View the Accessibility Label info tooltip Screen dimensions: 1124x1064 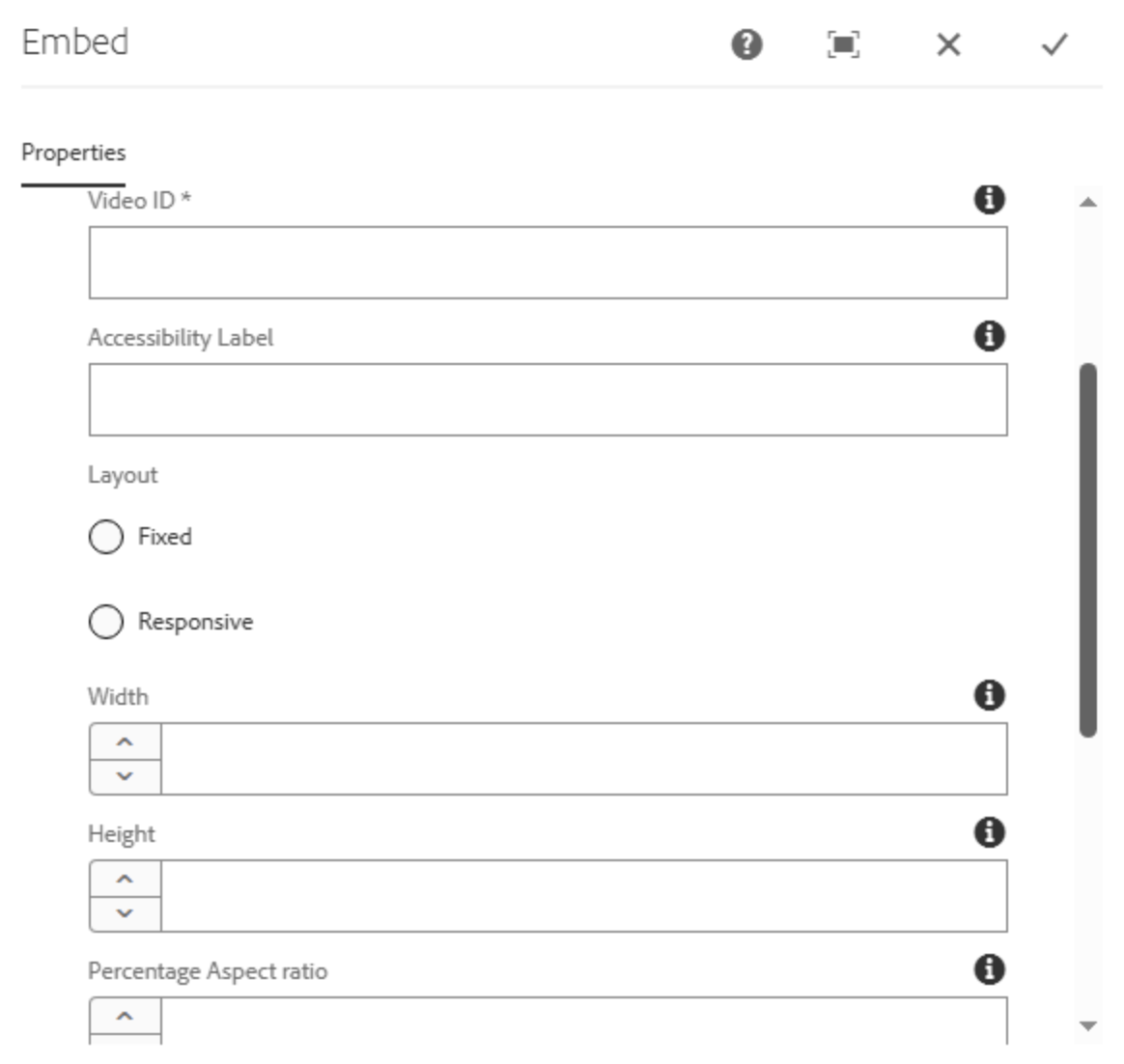pyautogui.click(x=990, y=335)
